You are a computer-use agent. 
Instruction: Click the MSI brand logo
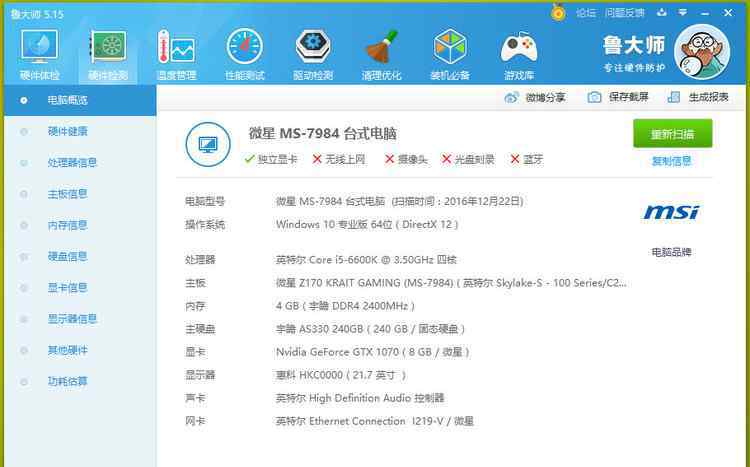(x=671, y=212)
